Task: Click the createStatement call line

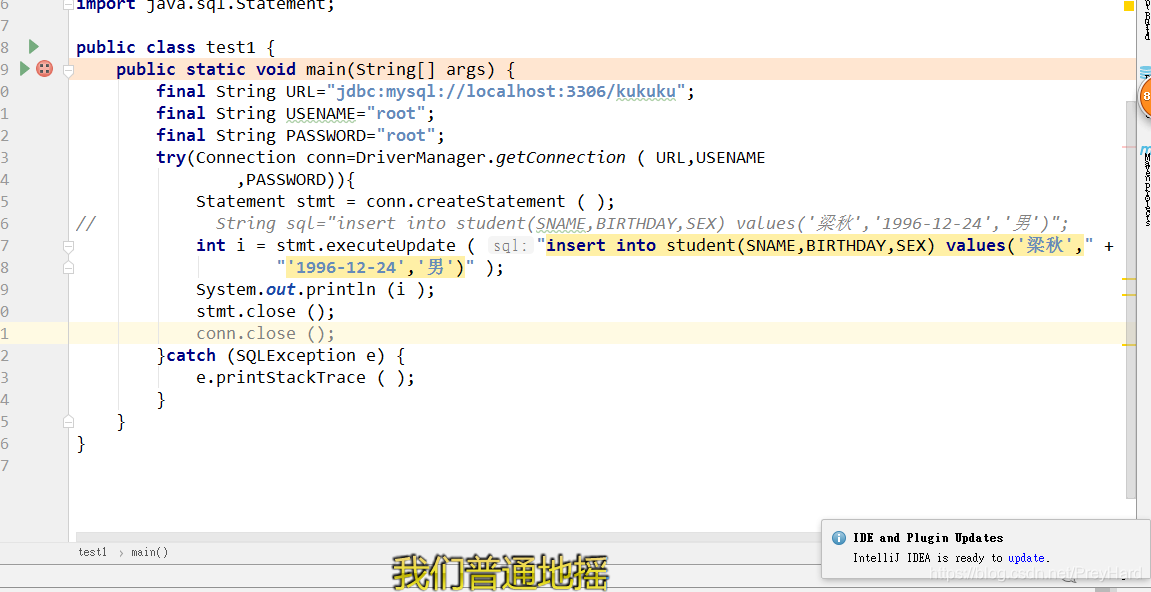Action: [405, 201]
